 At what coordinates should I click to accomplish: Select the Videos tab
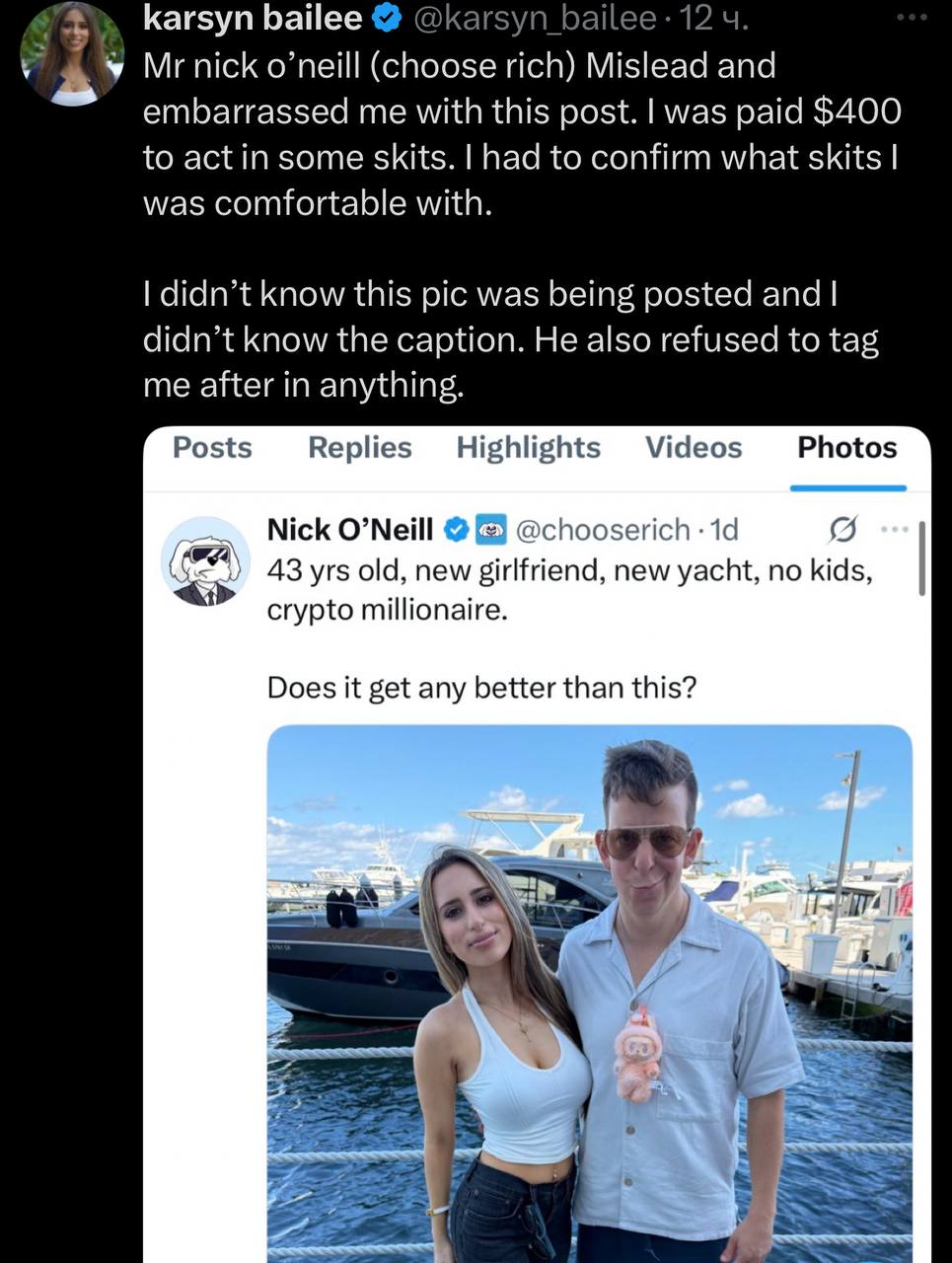click(x=693, y=448)
